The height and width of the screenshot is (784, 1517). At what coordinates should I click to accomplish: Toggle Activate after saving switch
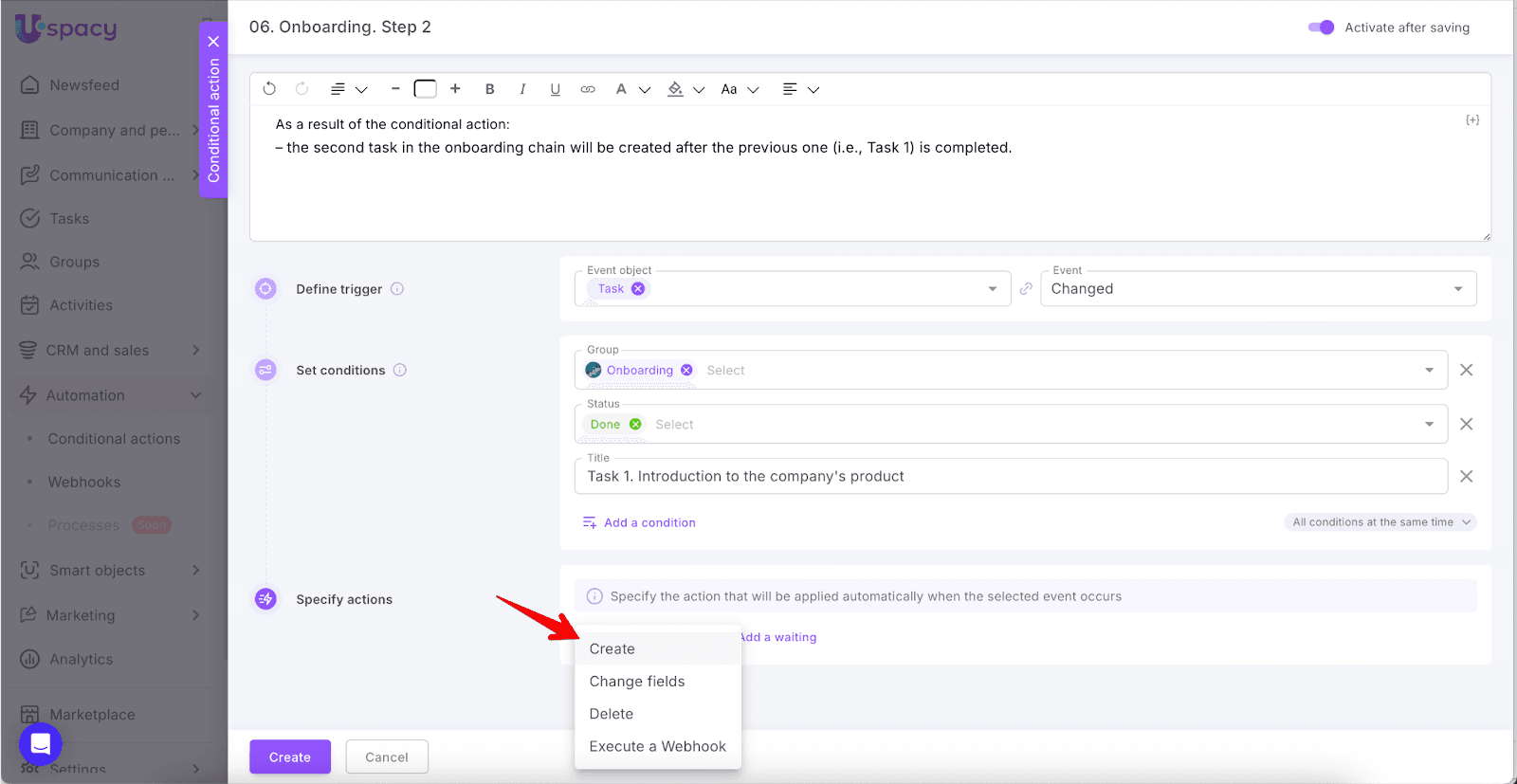pyautogui.click(x=1321, y=27)
